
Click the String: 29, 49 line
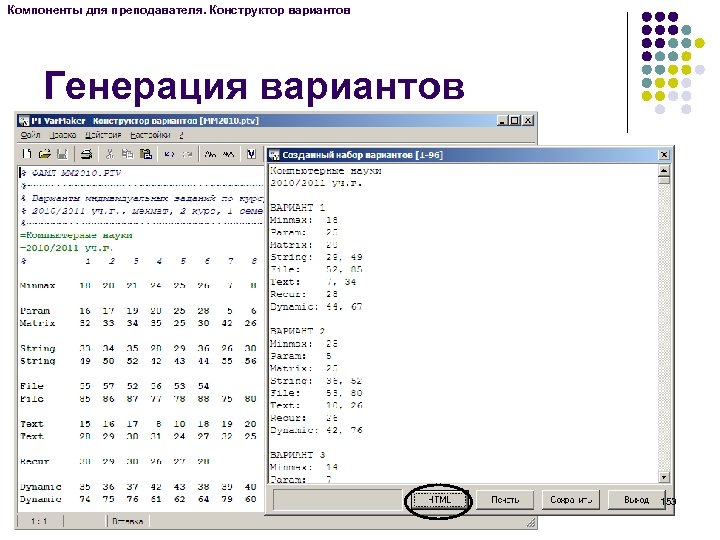coord(316,257)
